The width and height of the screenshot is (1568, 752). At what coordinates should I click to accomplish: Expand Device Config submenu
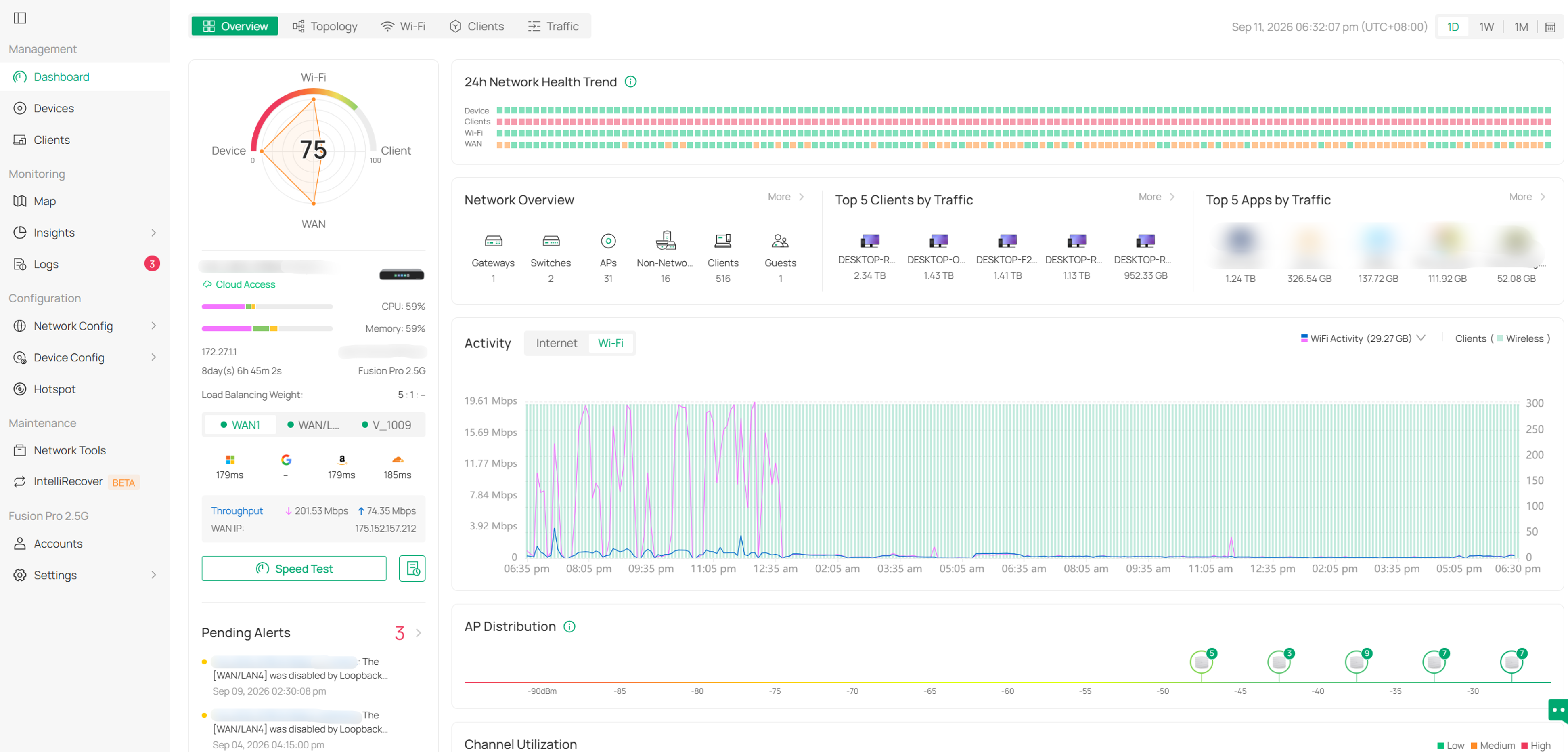[85, 357]
